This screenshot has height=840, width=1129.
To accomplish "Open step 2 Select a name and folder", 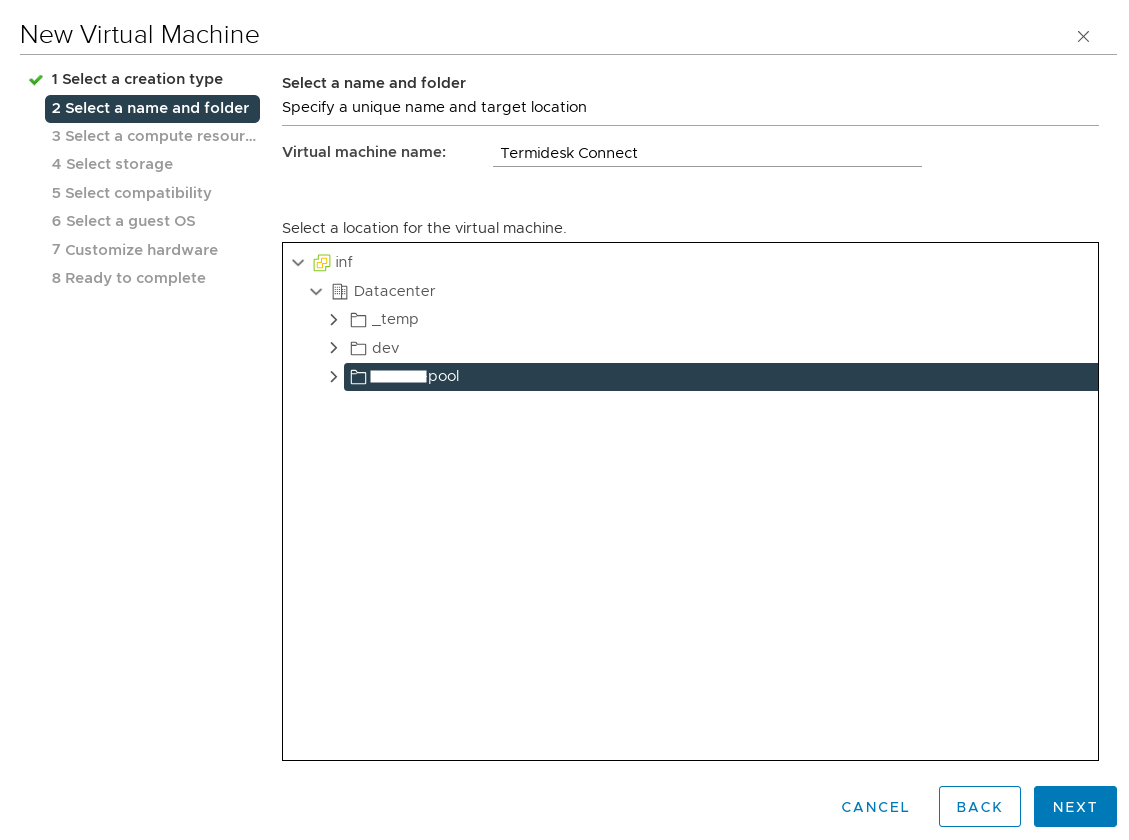I will point(150,108).
